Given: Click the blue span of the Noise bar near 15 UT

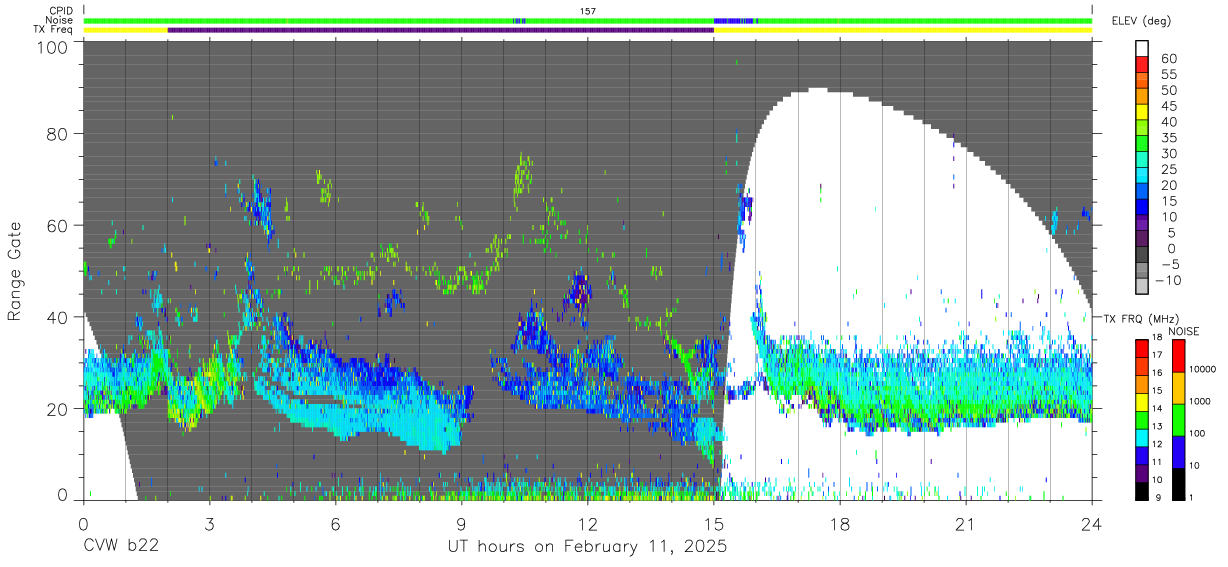Looking at the screenshot, I should pos(735,20).
